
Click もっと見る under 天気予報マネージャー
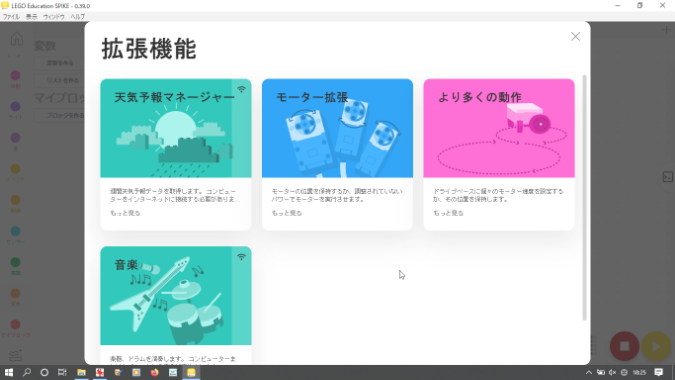coord(125,213)
